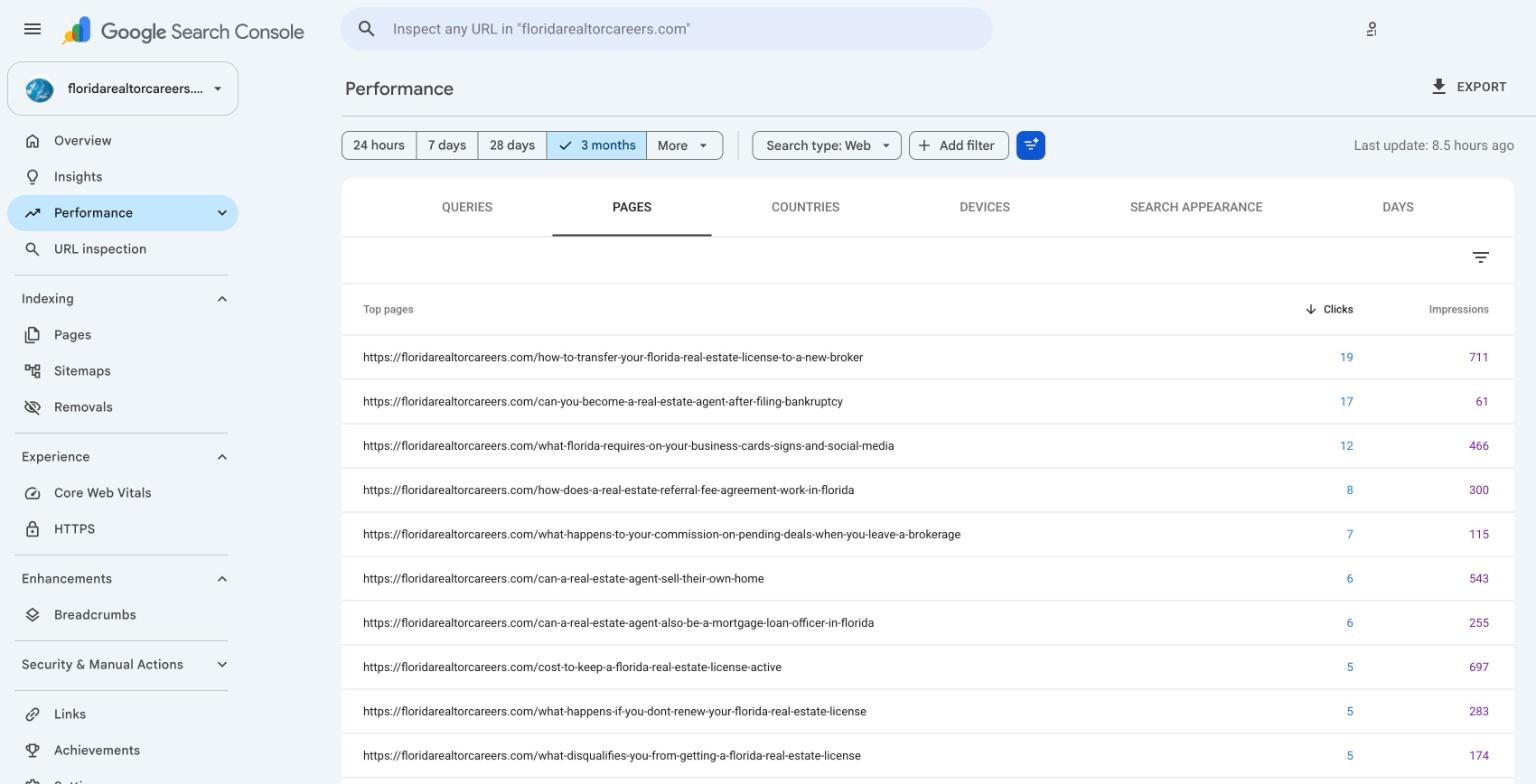
Task: Switch to the Devices tab
Action: [984, 207]
